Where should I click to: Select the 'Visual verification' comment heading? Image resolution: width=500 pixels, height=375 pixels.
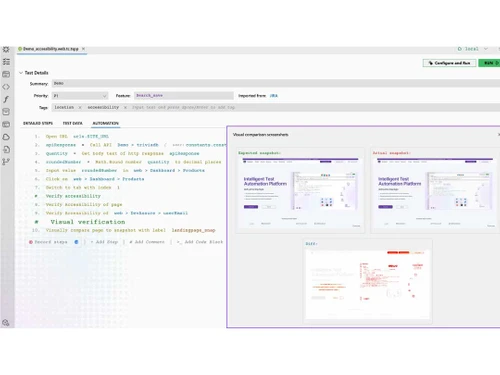point(88,222)
